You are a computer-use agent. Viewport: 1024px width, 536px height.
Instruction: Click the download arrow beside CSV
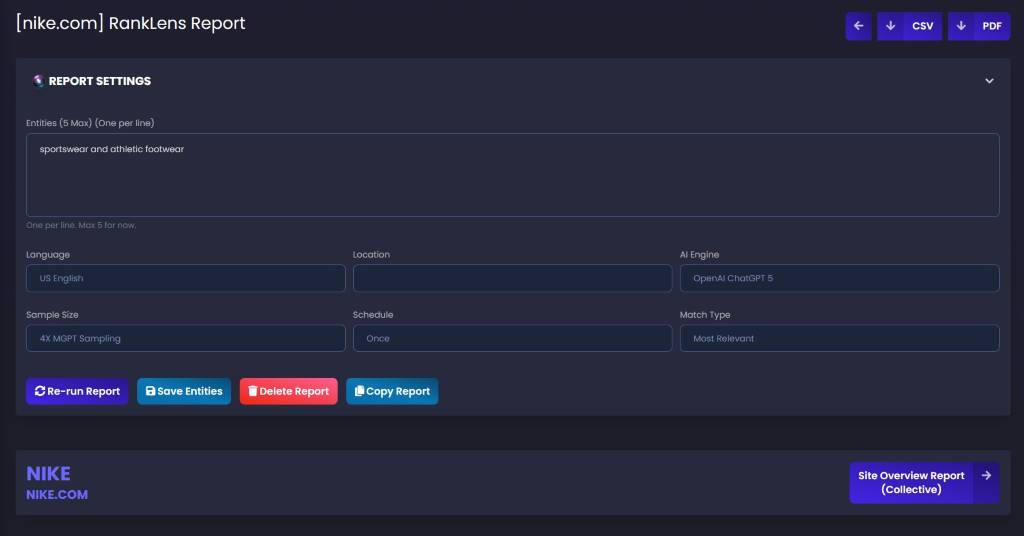pos(890,26)
